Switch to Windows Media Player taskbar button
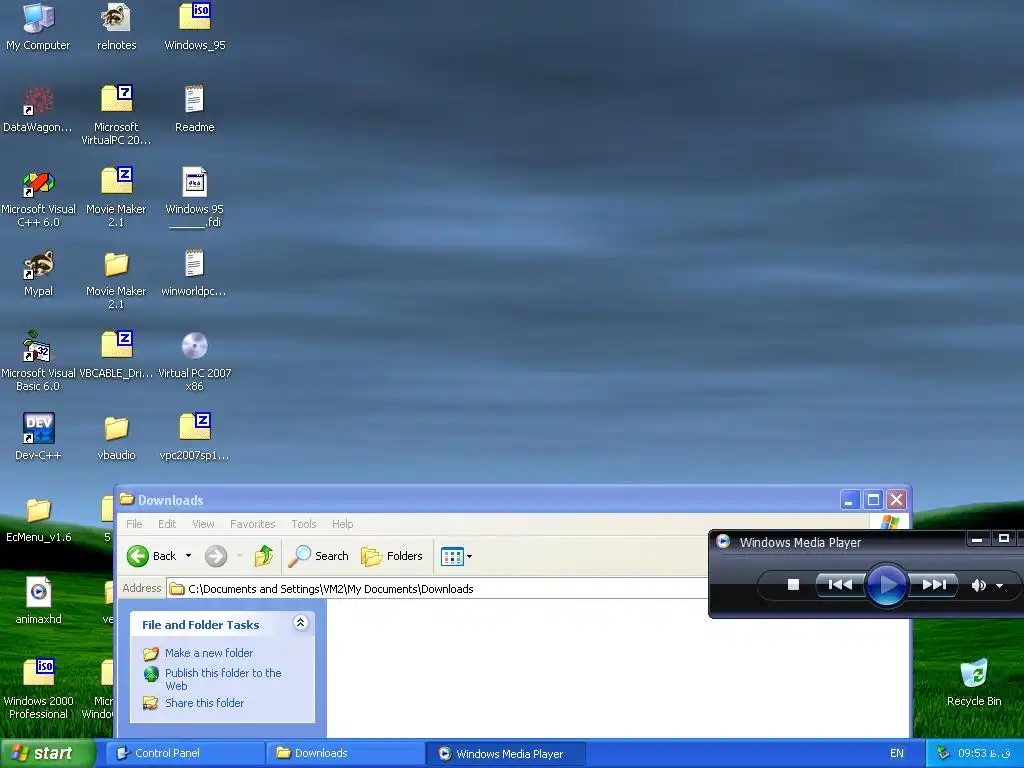 pyautogui.click(x=507, y=754)
